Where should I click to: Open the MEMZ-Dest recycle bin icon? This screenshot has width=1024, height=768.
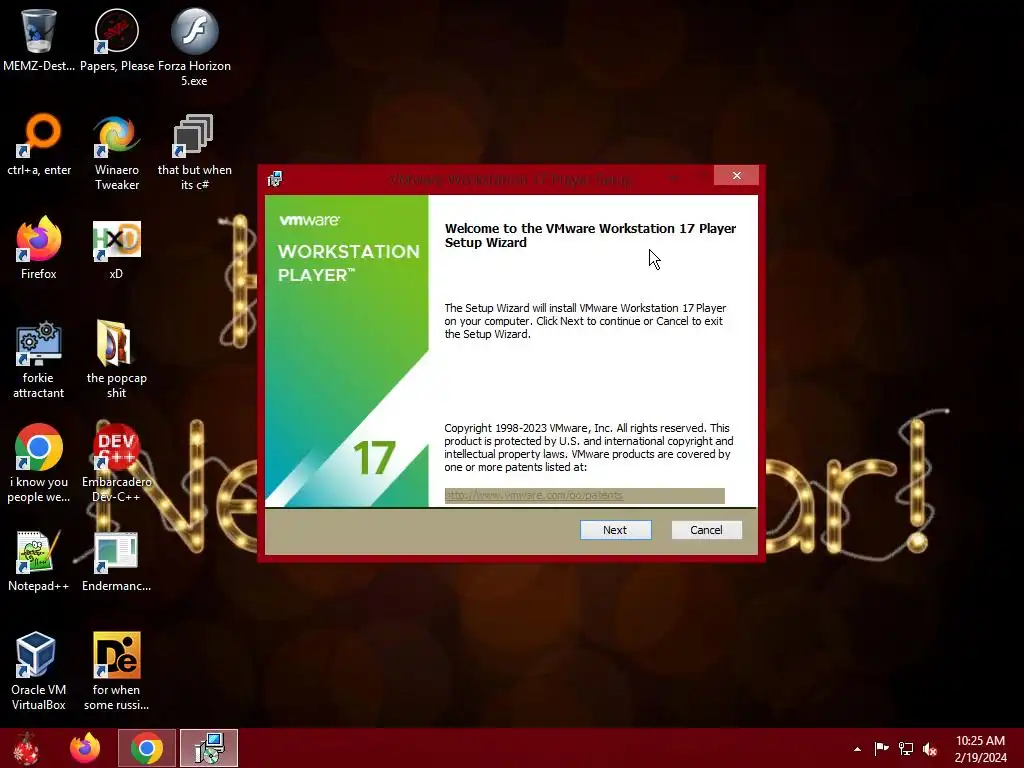38,40
